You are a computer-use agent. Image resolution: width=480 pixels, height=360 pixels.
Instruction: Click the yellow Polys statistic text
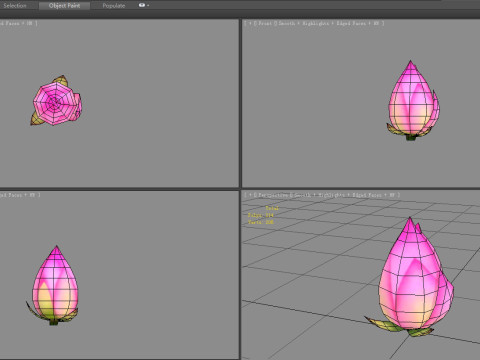click(x=261, y=215)
